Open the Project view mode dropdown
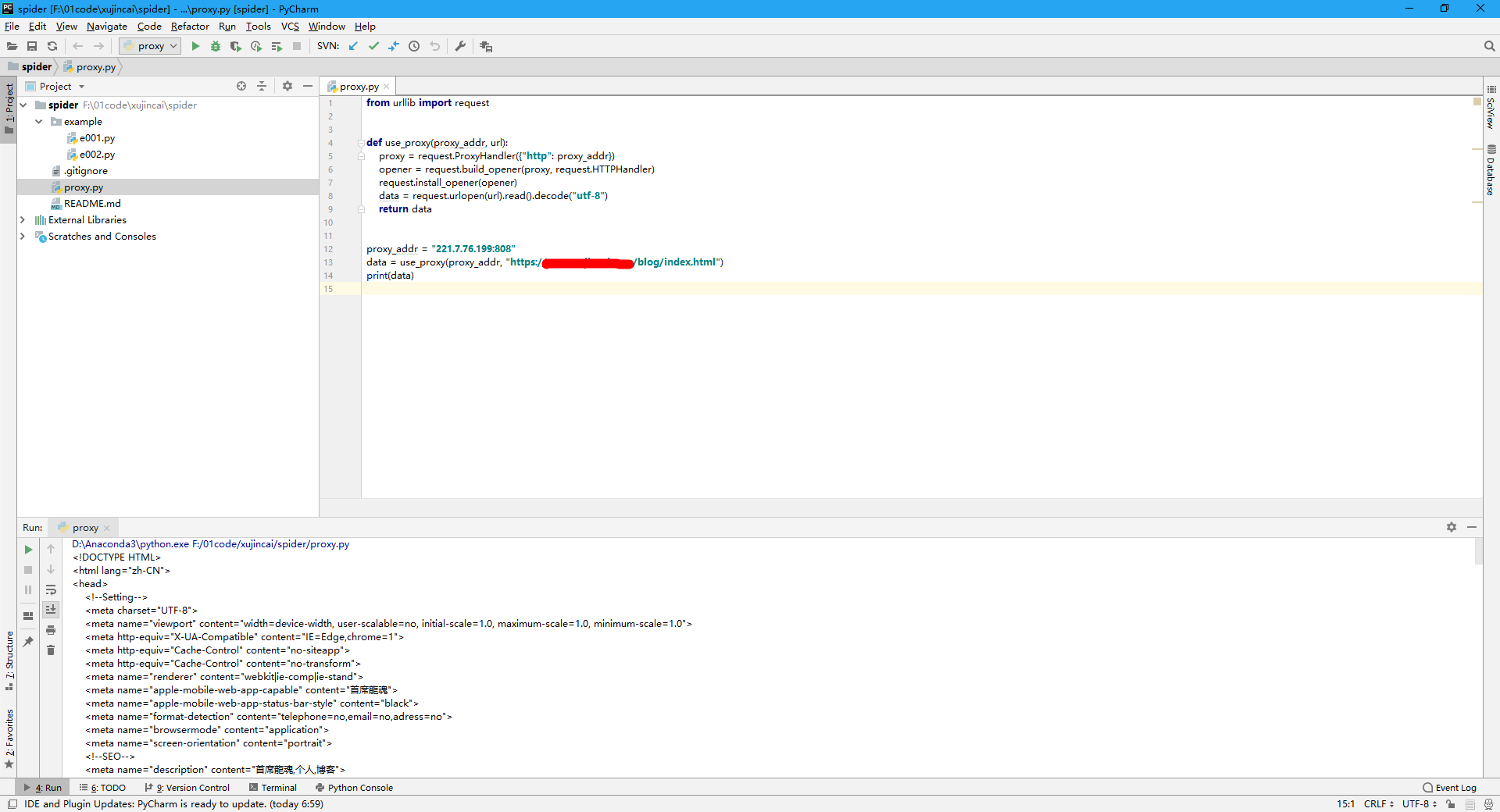This screenshot has width=1500, height=812. tap(81, 87)
